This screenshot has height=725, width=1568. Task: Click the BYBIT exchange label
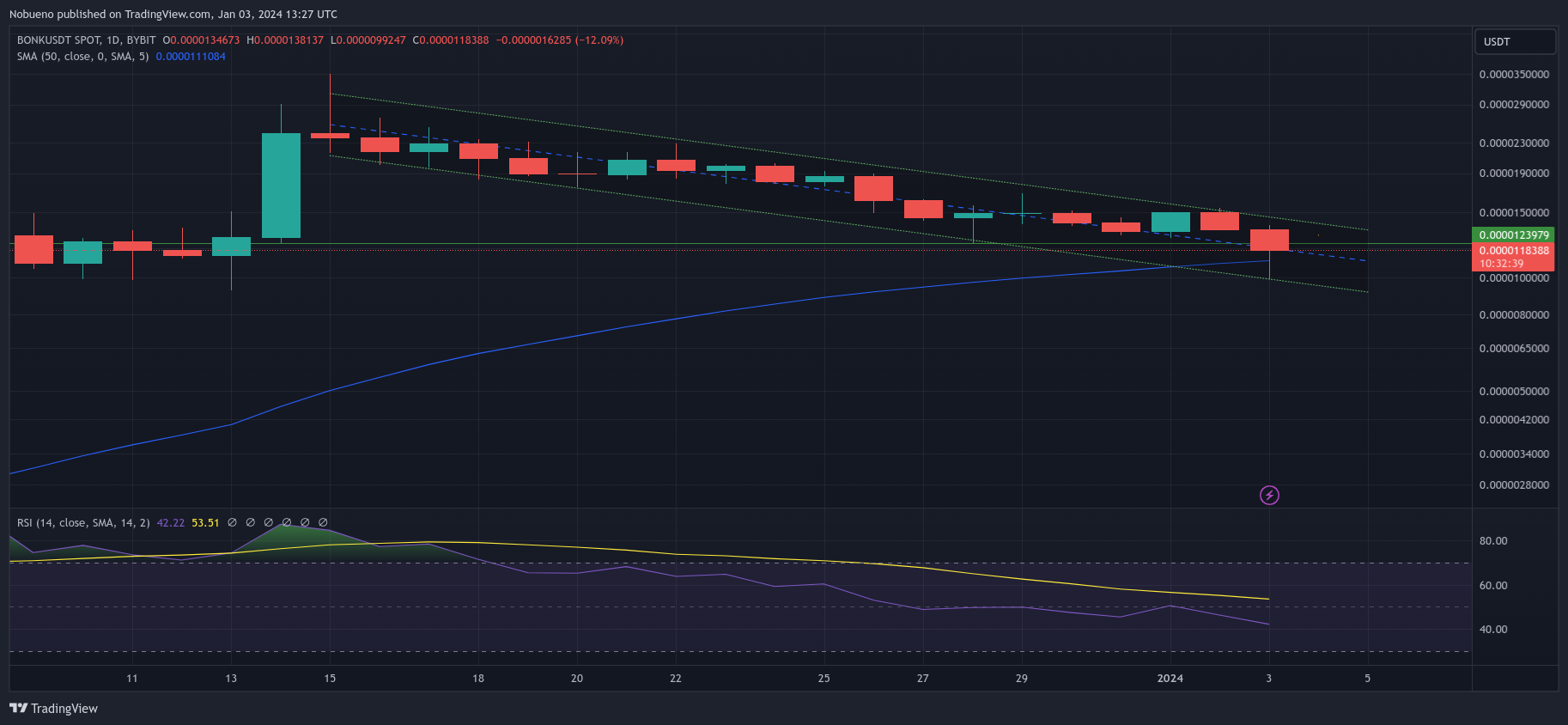point(142,40)
